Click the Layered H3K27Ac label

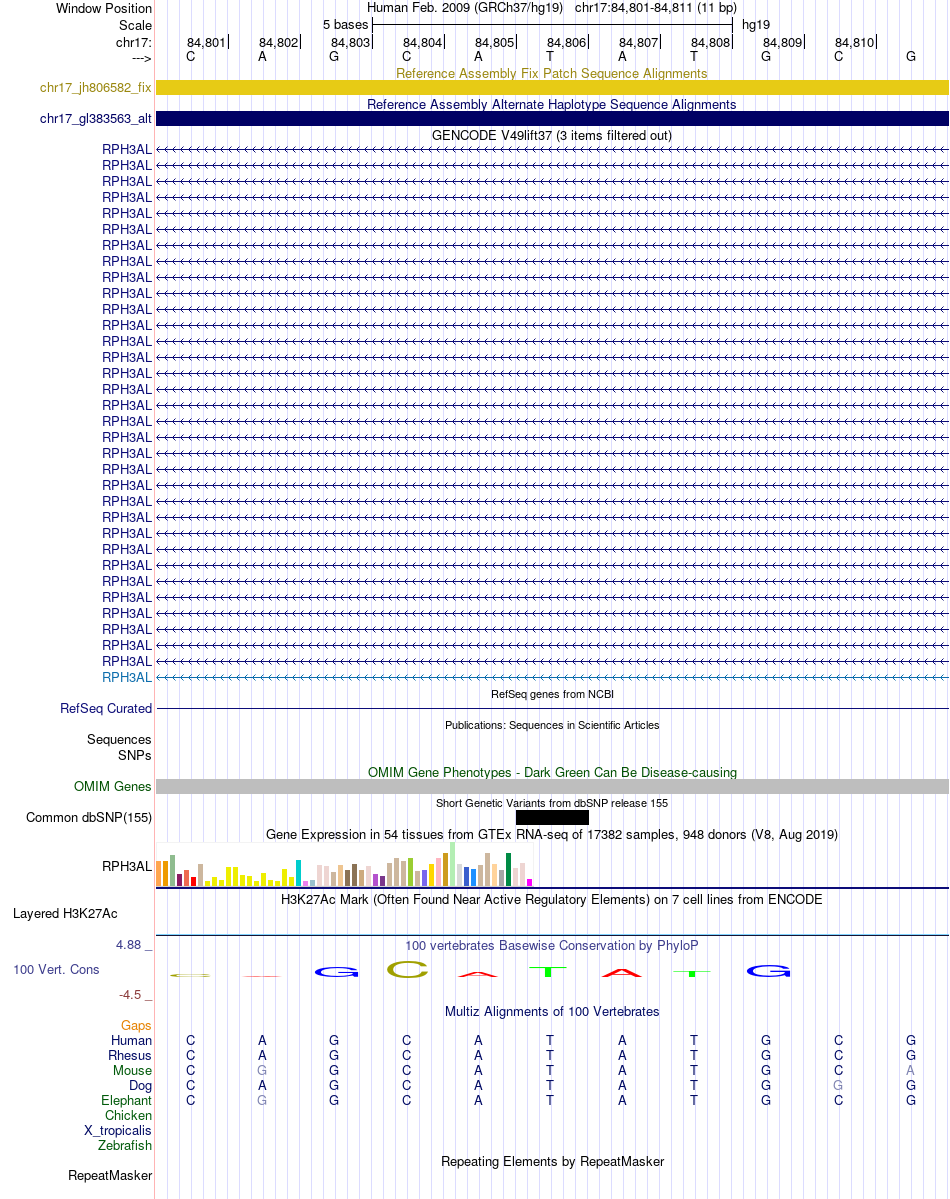[65, 914]
